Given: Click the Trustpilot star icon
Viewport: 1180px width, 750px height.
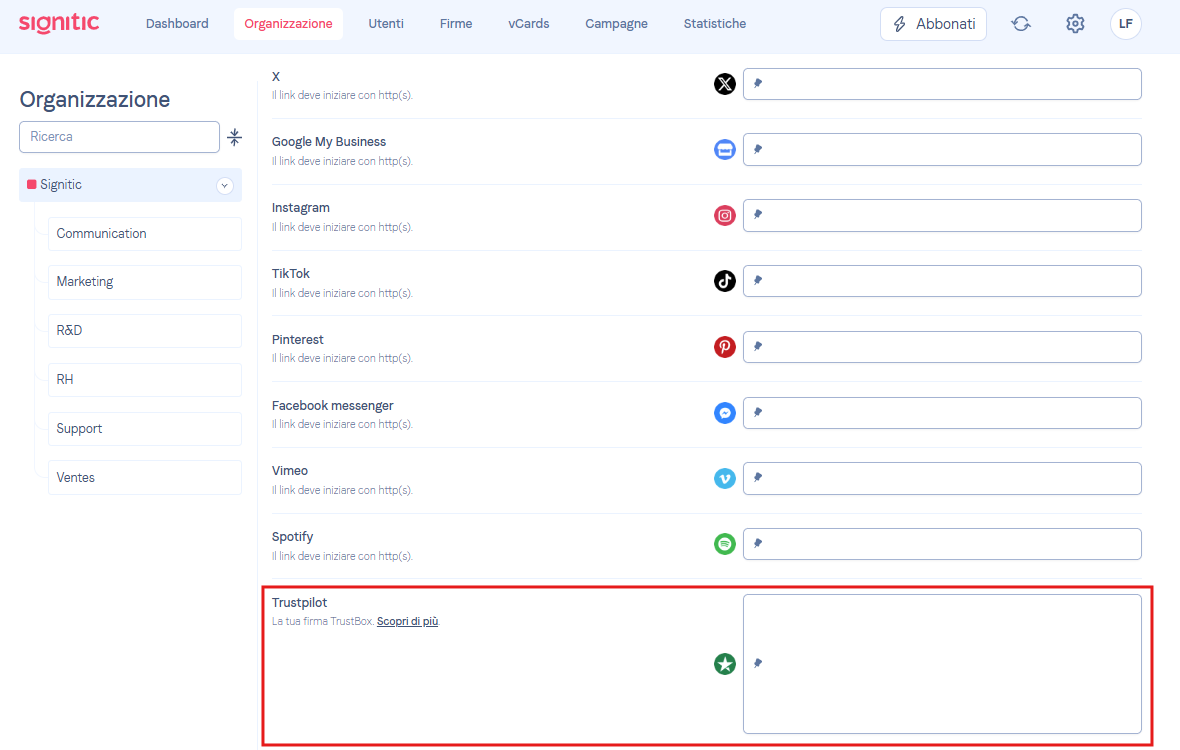Looking at the screenshot, I should click(724, 663).
